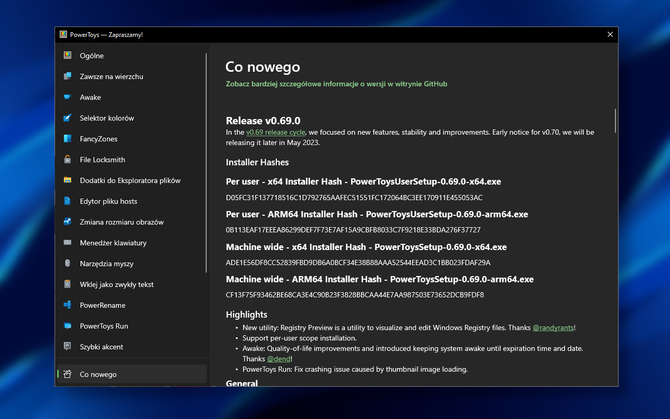Image resolution: width=670 pixels, height=419 pixels.
Task: Open Wklej jako zwykły tekst page
Action: pyautogui.click(x=117, y=285)
